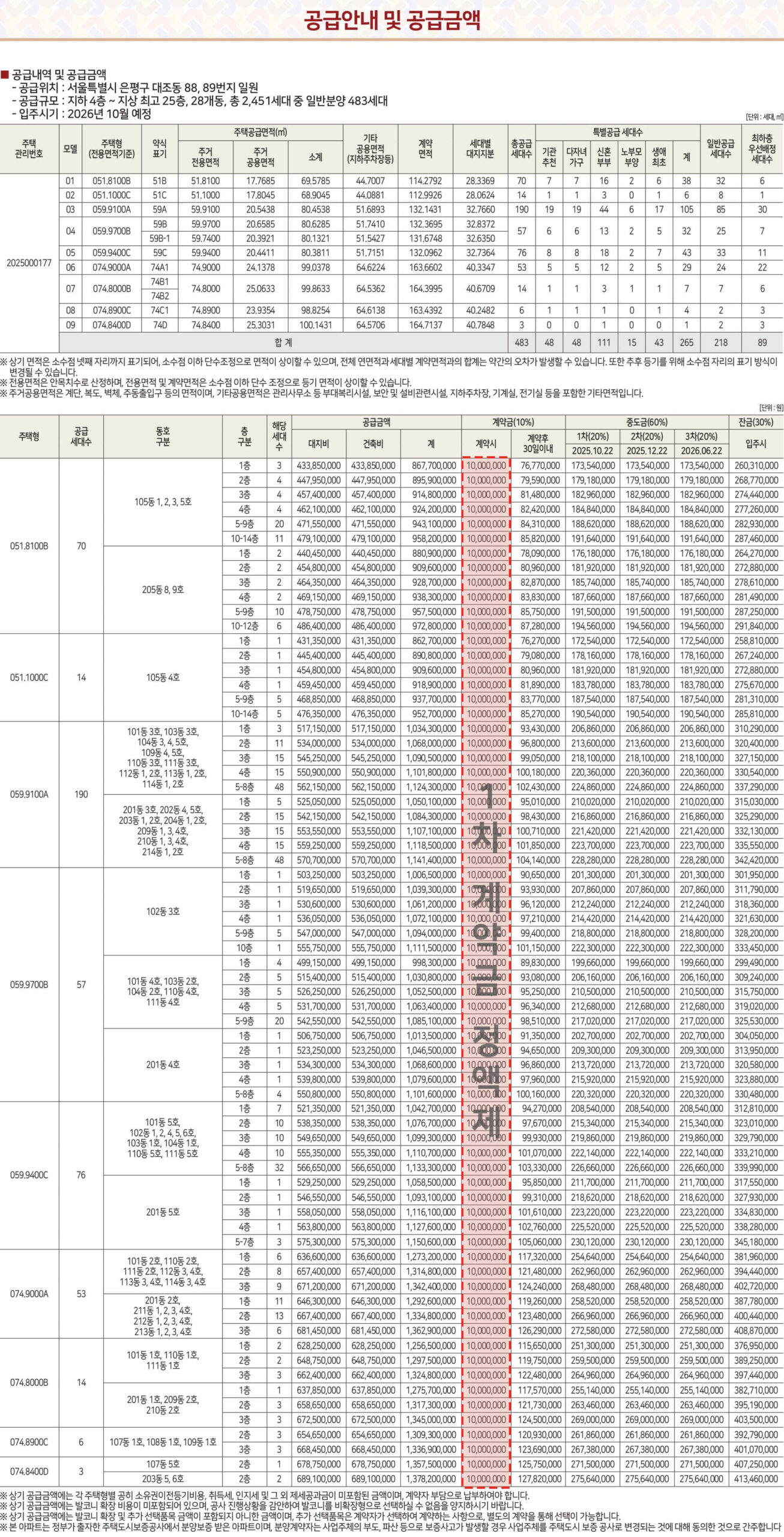Click the abbreviation cell '59B-1'

coord(160,238)
